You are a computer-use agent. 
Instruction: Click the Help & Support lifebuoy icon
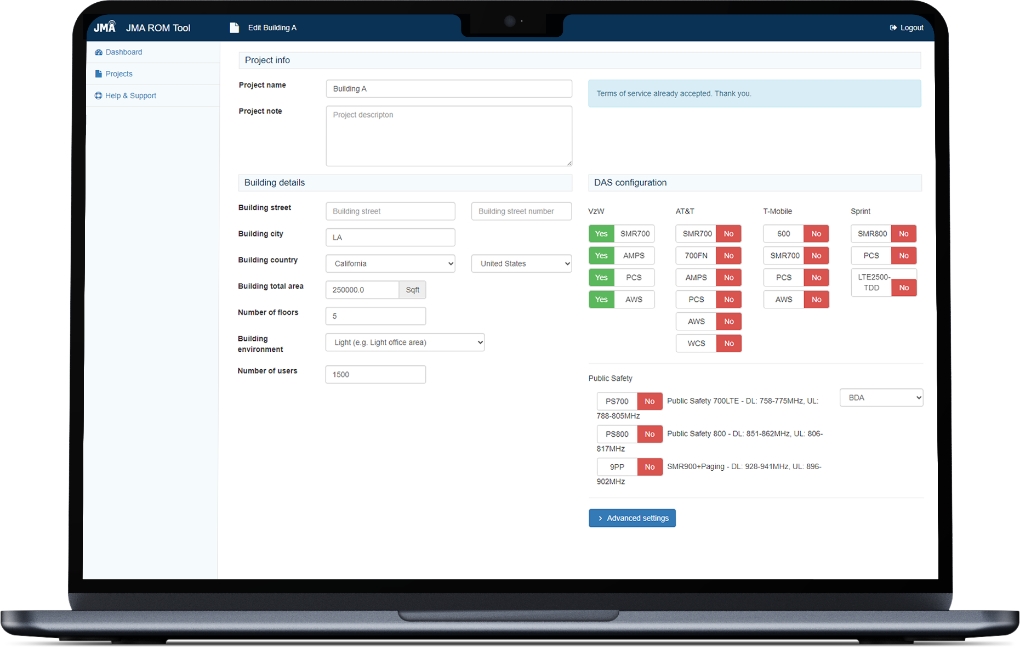point(98,96)
